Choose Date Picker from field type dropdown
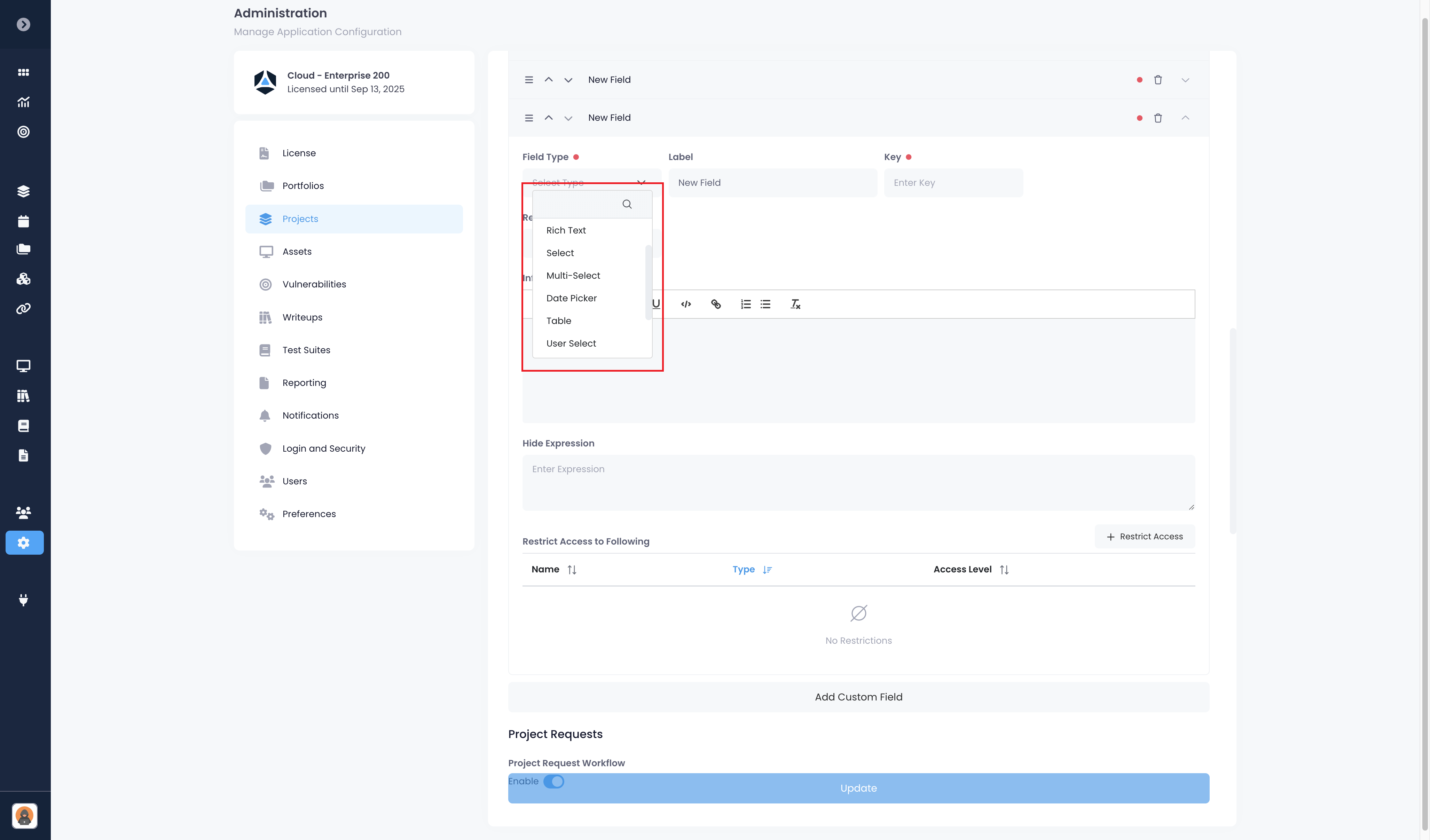 [571, 298]
